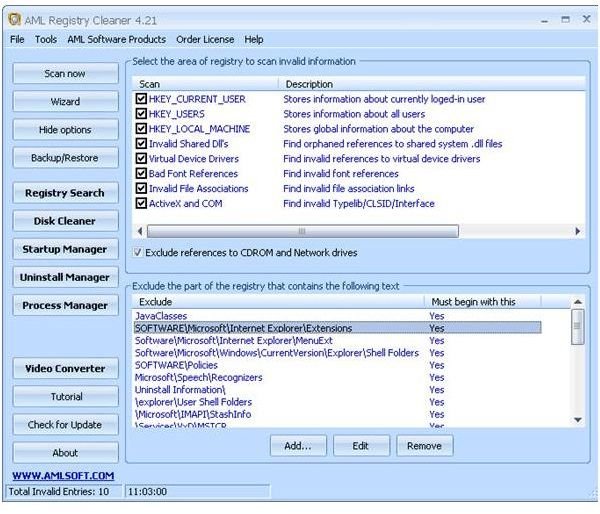Click Find invalid font references description
The image size is (600, 514).
[x=341, y=173]
